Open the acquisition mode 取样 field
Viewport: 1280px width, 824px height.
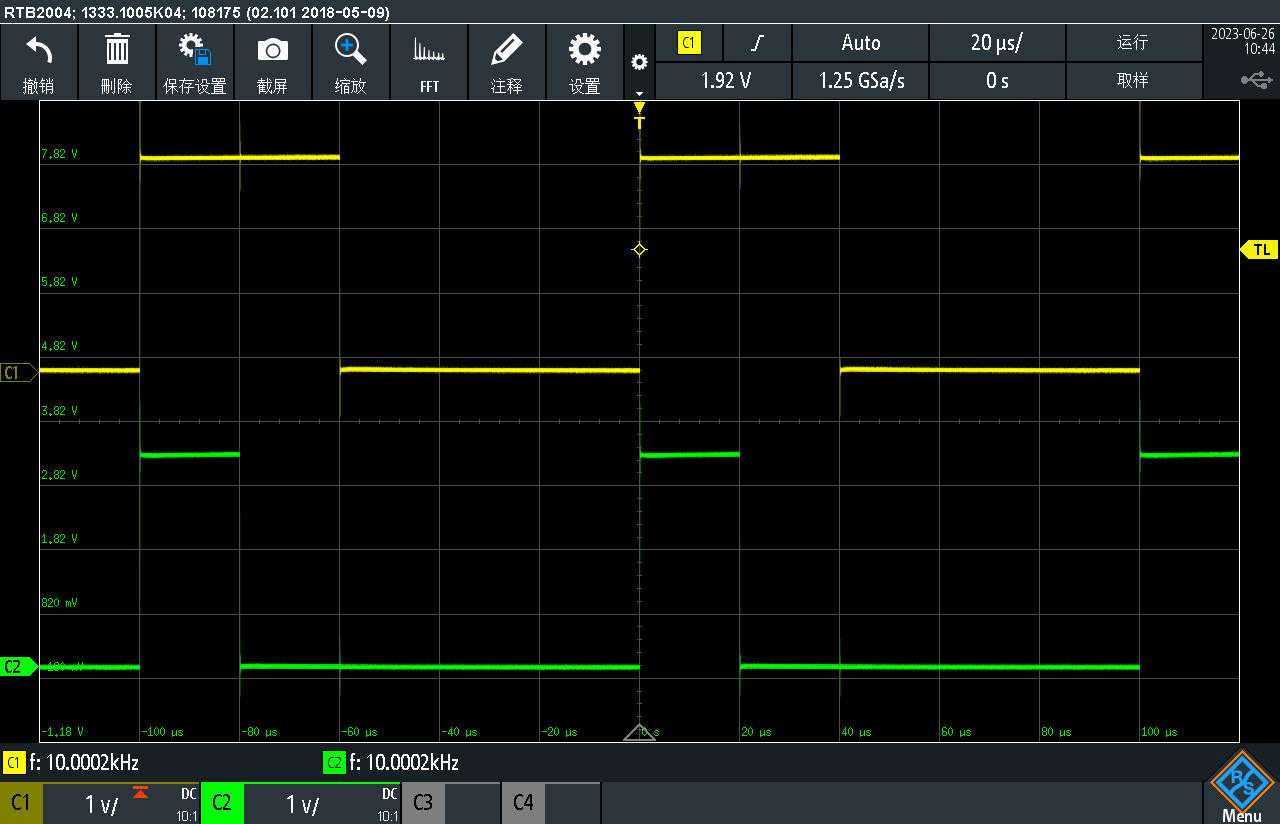[x=1133, y=81]
